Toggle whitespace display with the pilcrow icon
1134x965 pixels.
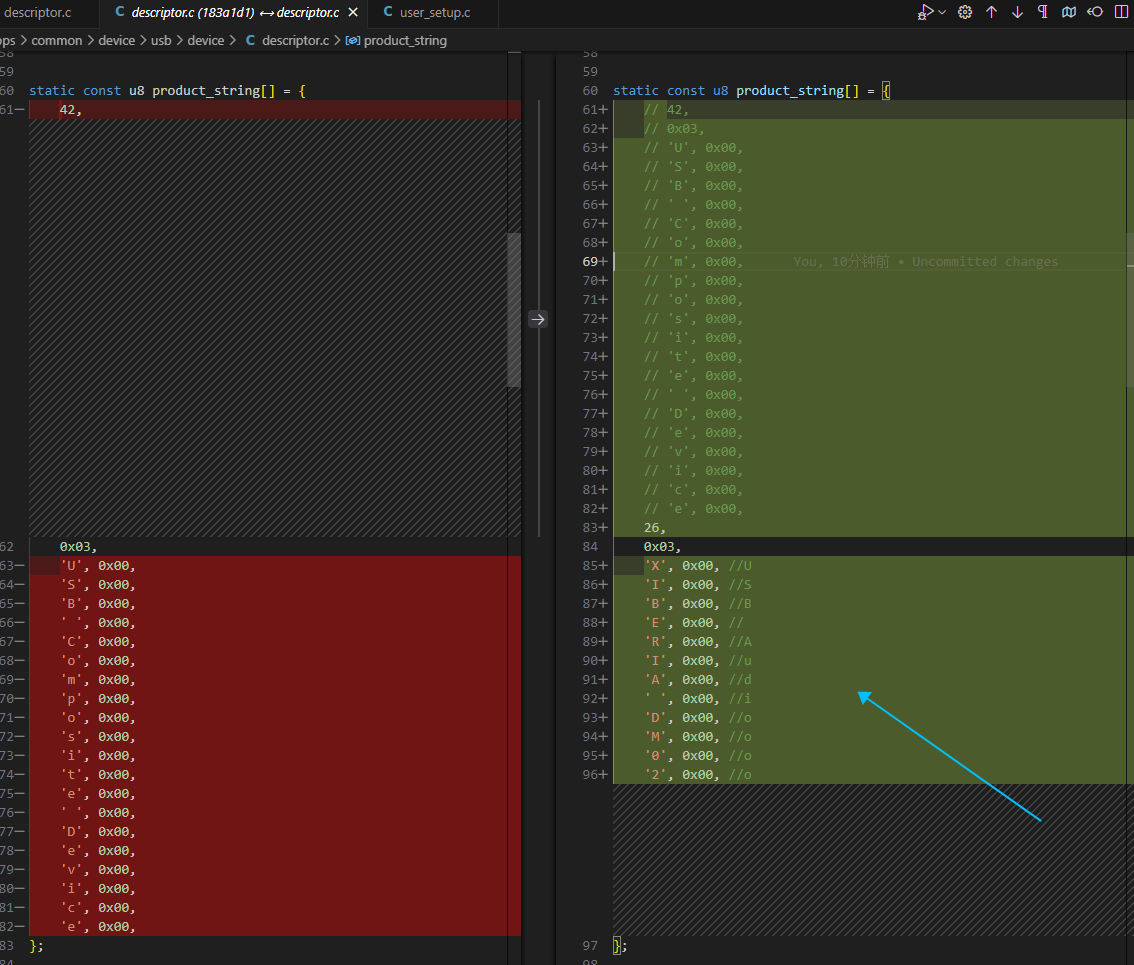point(1043,12)
